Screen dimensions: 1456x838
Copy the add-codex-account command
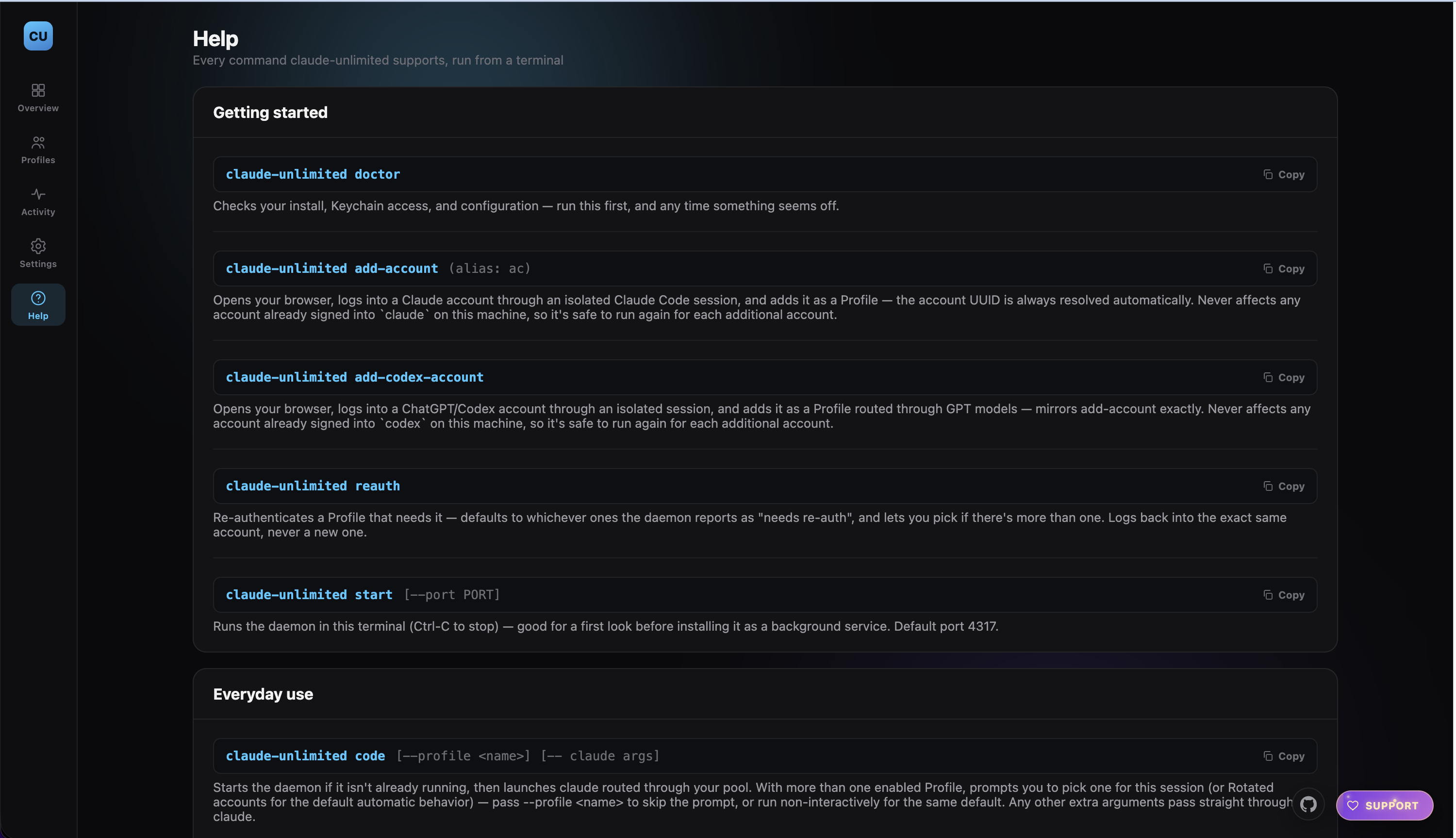tap(1283, 378)
